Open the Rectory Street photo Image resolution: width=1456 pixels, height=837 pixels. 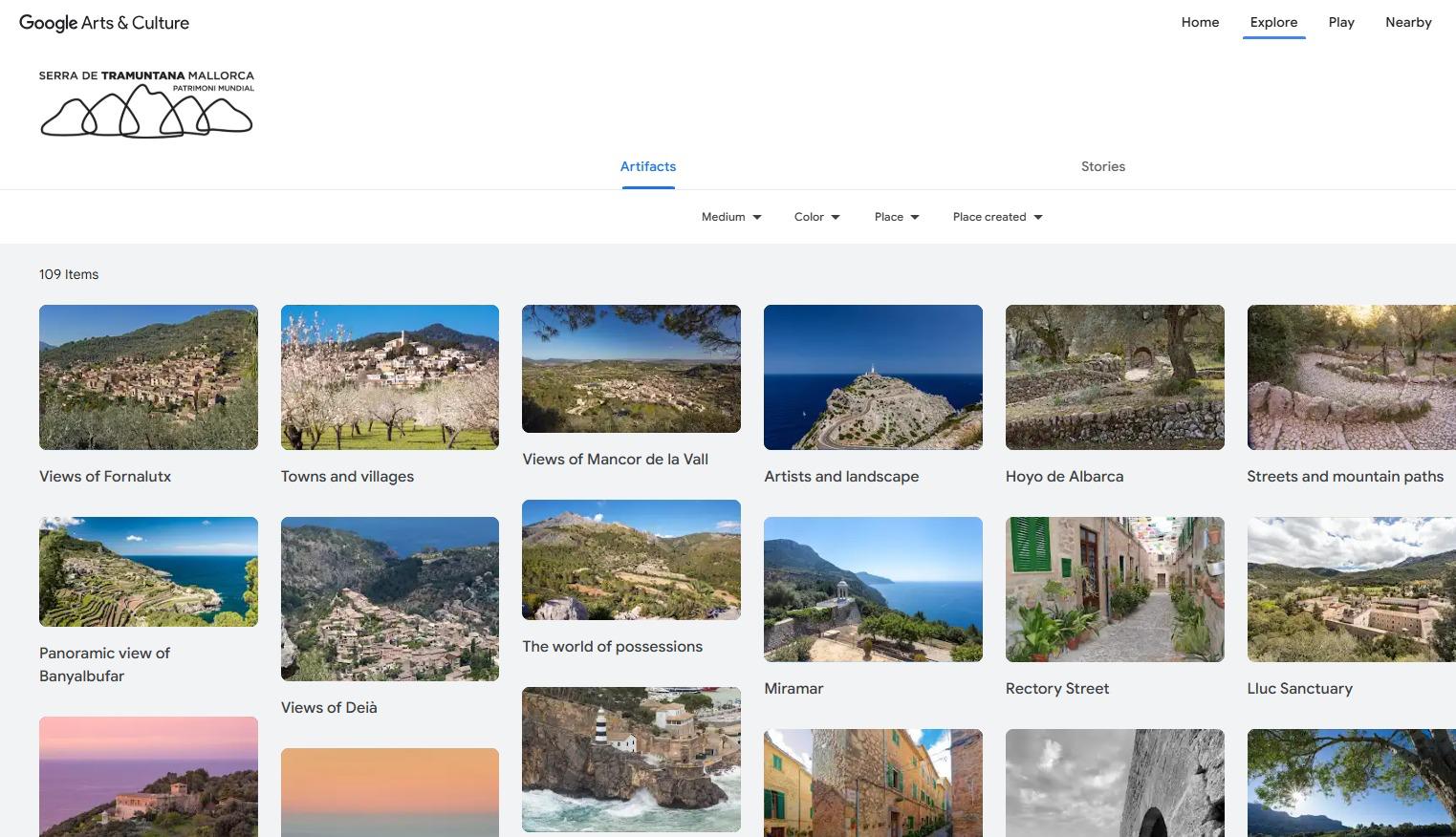(1115, 590)
